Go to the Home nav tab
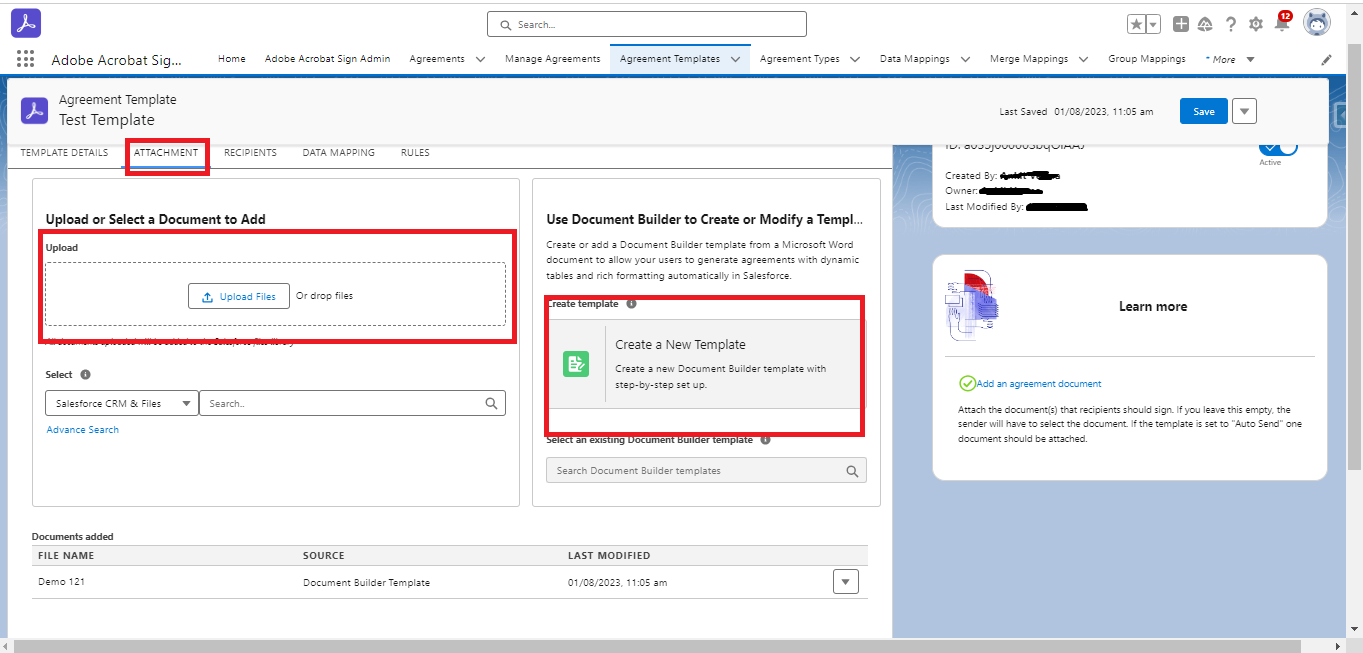Viewport: 1363px width, 653px height. [x=232, y=59]
